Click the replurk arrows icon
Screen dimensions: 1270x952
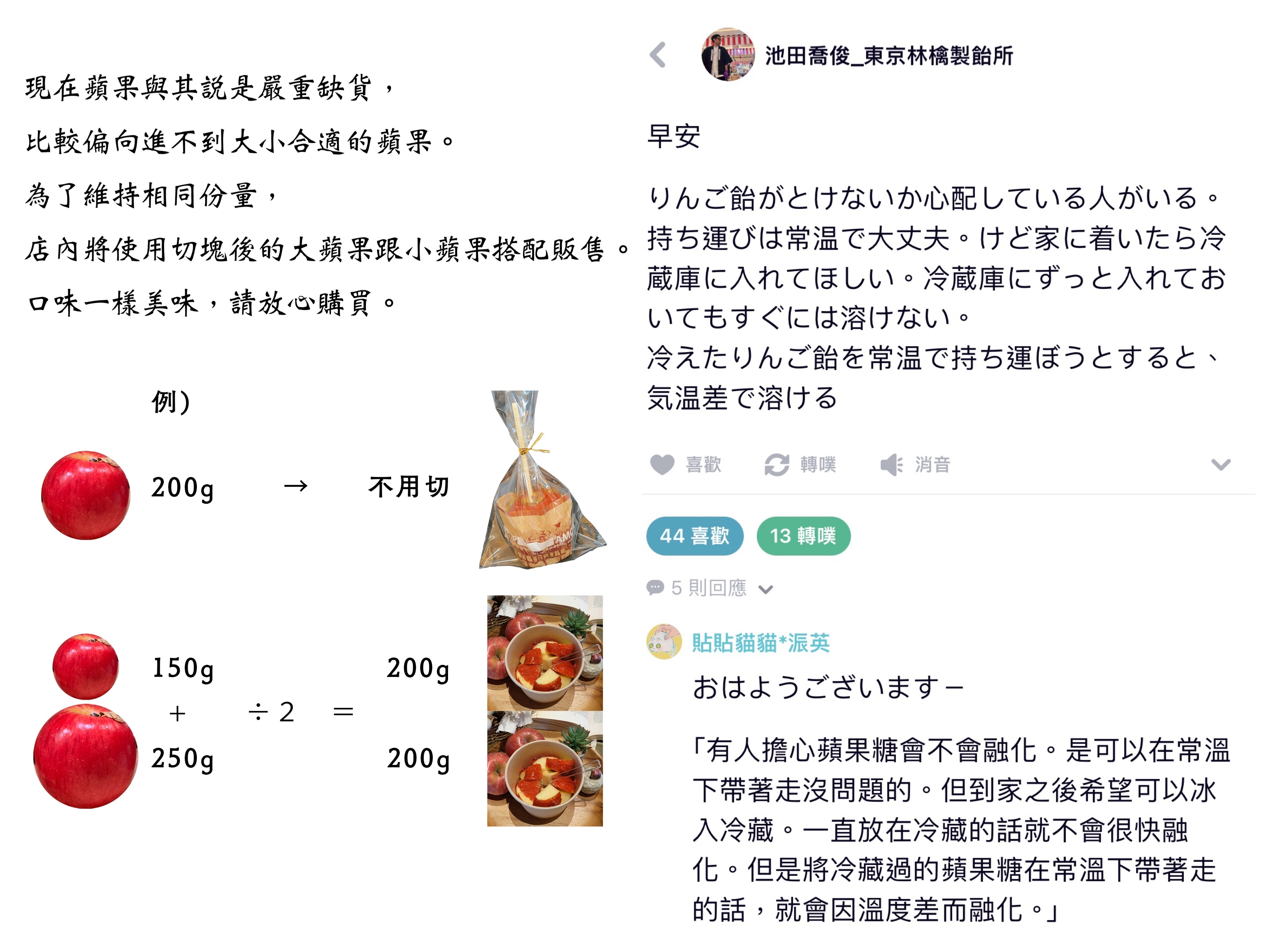coord(777,464)
